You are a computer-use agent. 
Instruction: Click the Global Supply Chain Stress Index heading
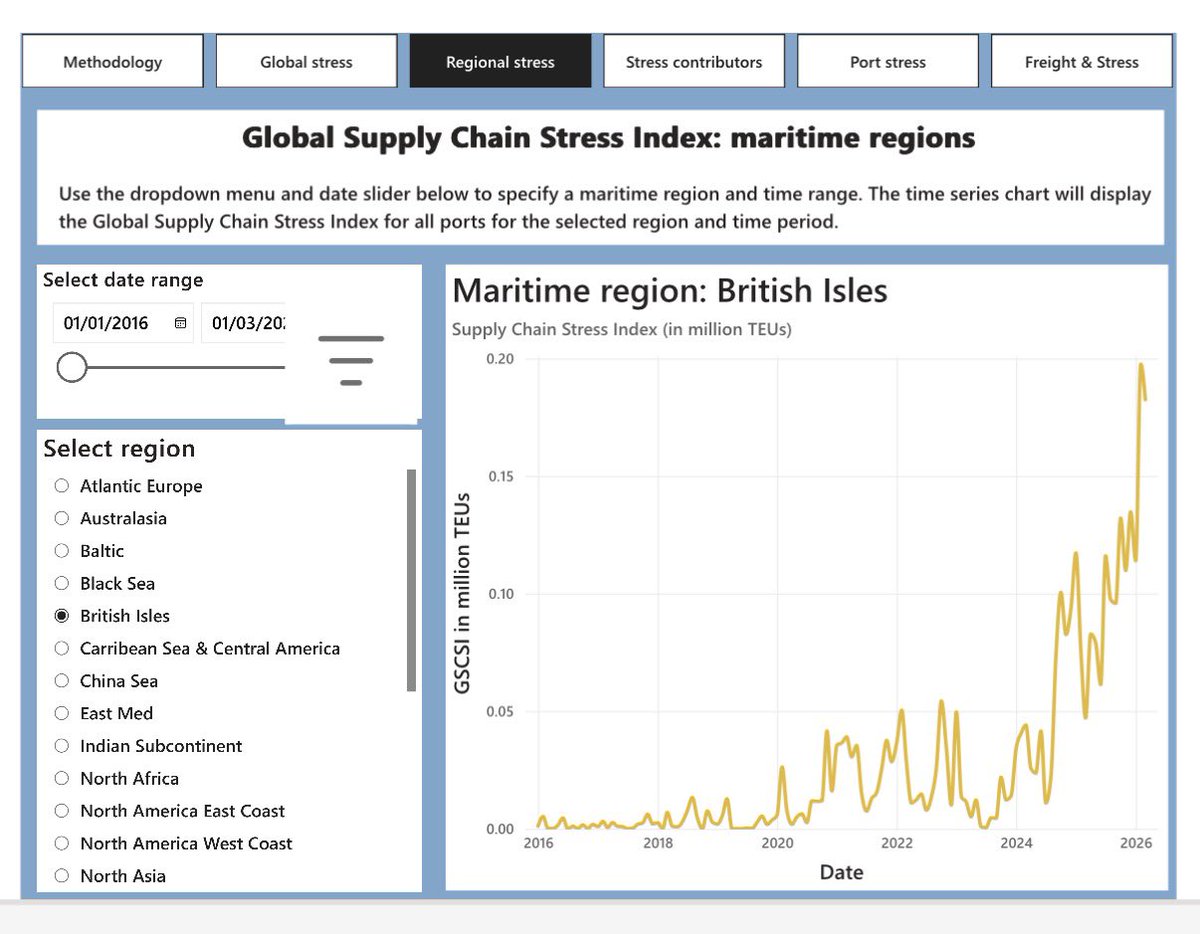click(x=609, y=137)
